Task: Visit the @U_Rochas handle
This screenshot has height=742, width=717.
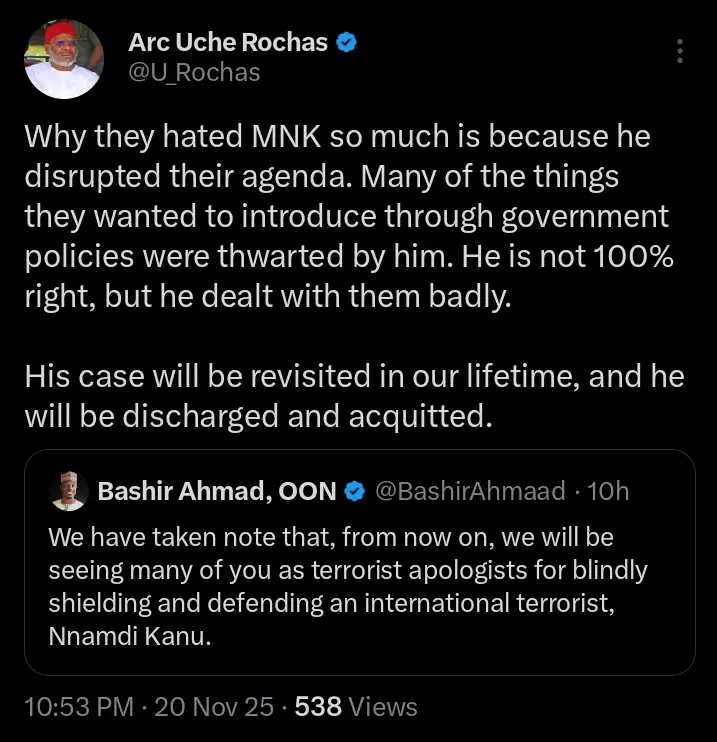Action: [194, 72]
